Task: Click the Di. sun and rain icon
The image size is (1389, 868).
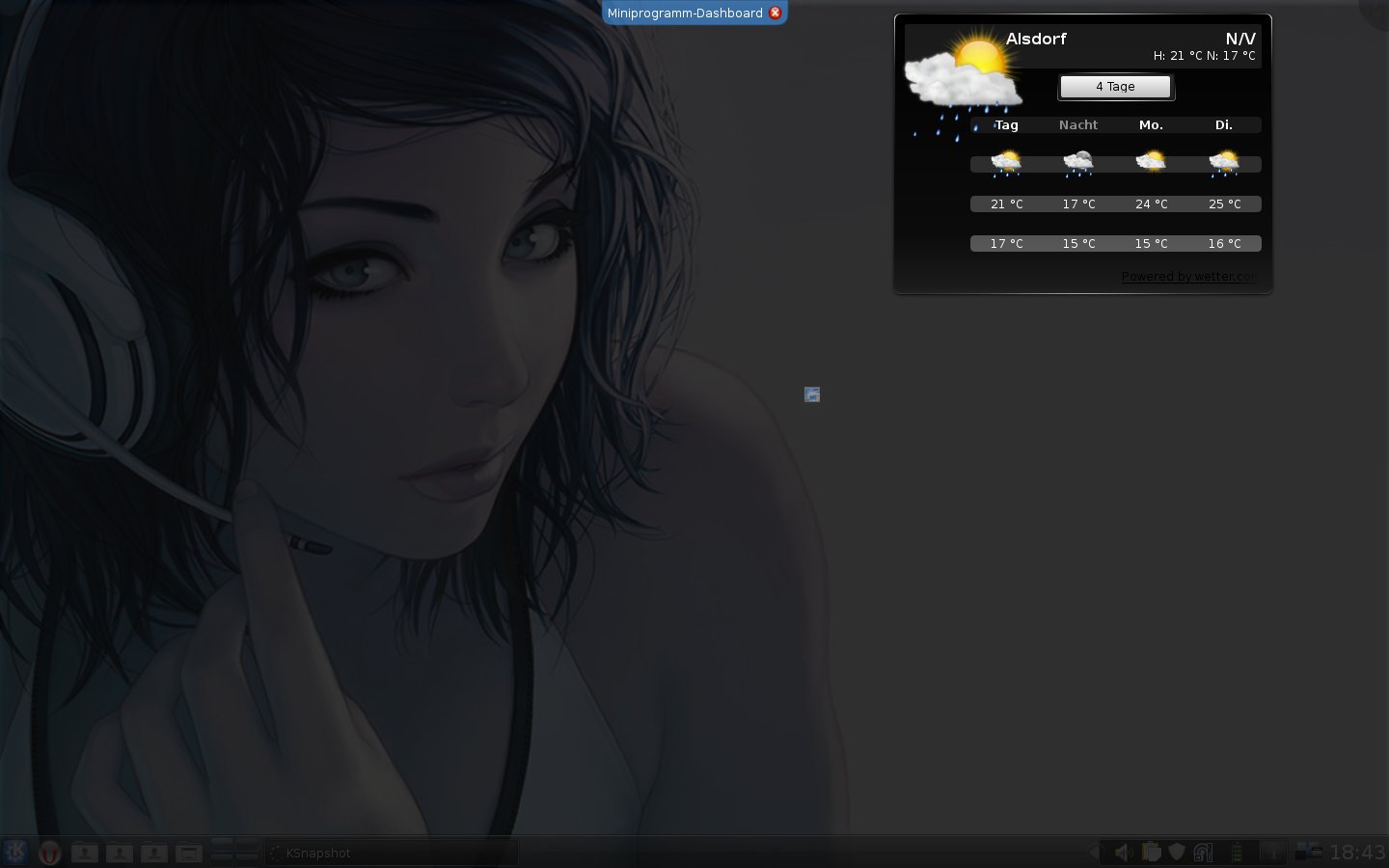Action: click(1224, 163)
